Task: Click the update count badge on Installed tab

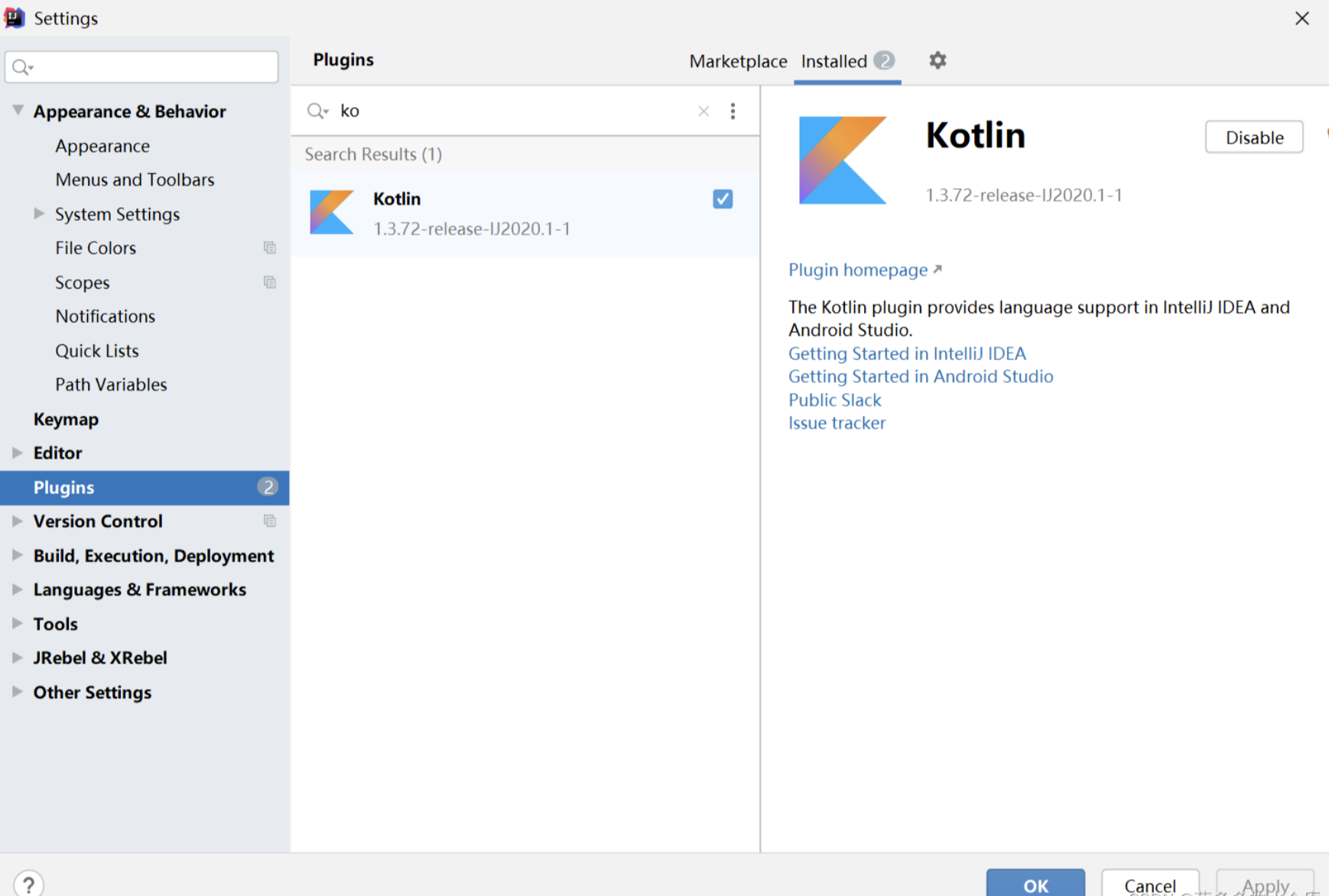Action: click(x=884, y=60)
